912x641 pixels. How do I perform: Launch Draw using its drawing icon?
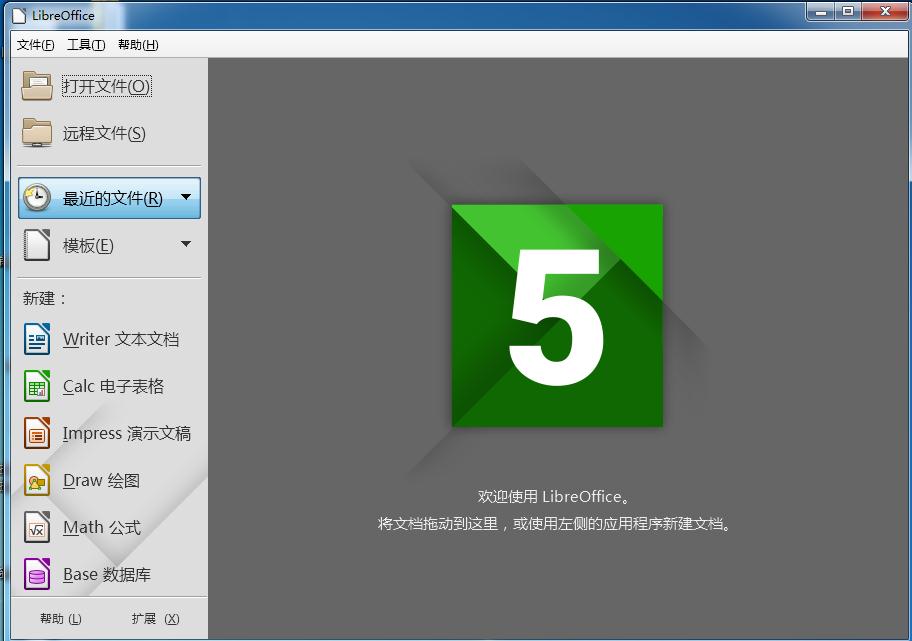tap(37, 480)
